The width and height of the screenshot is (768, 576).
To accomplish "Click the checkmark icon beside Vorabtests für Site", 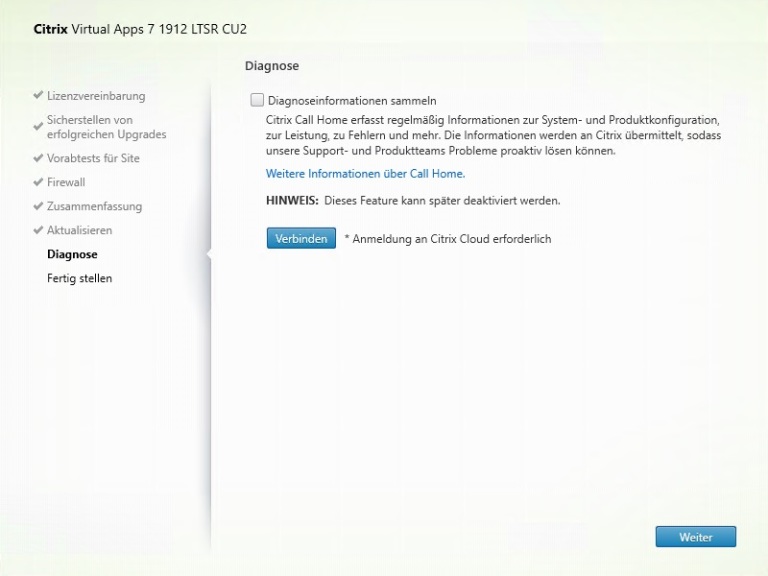I will point(38,158).
